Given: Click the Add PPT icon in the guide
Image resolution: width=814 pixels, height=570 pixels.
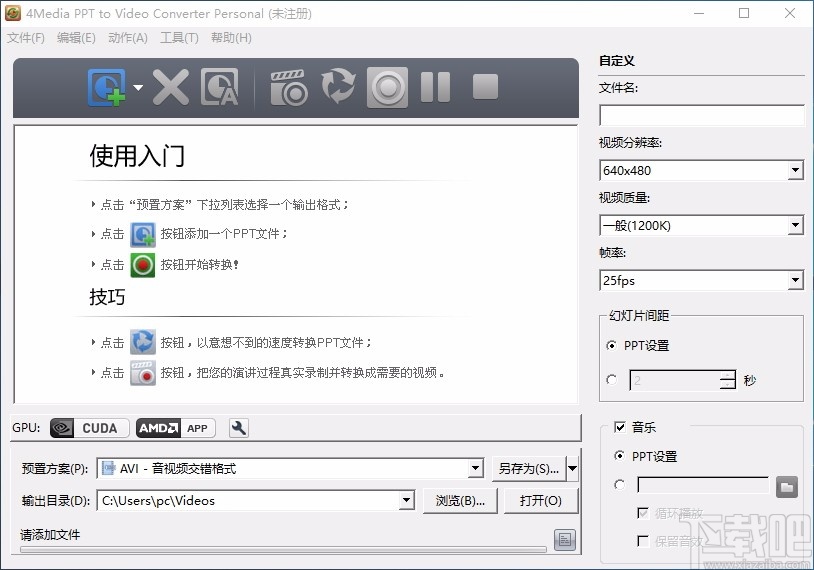Looking at the screenshot, I should tap(142, 234).
